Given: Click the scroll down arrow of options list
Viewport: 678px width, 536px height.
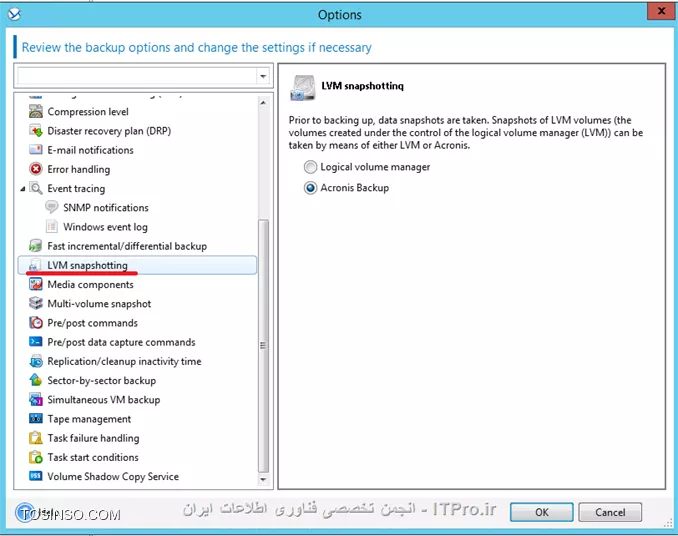Looking at the screenshot, I should (263, 479).
